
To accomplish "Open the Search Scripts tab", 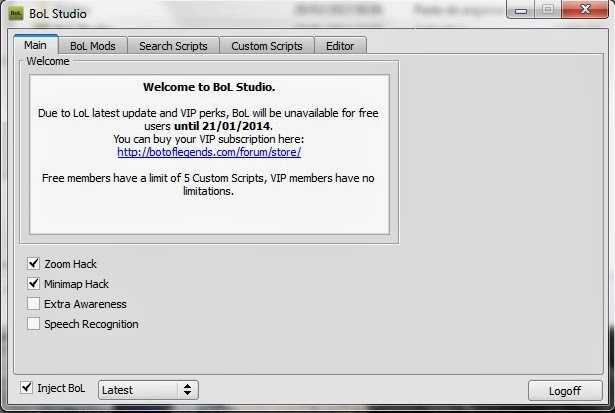I will tap(173, 46).
